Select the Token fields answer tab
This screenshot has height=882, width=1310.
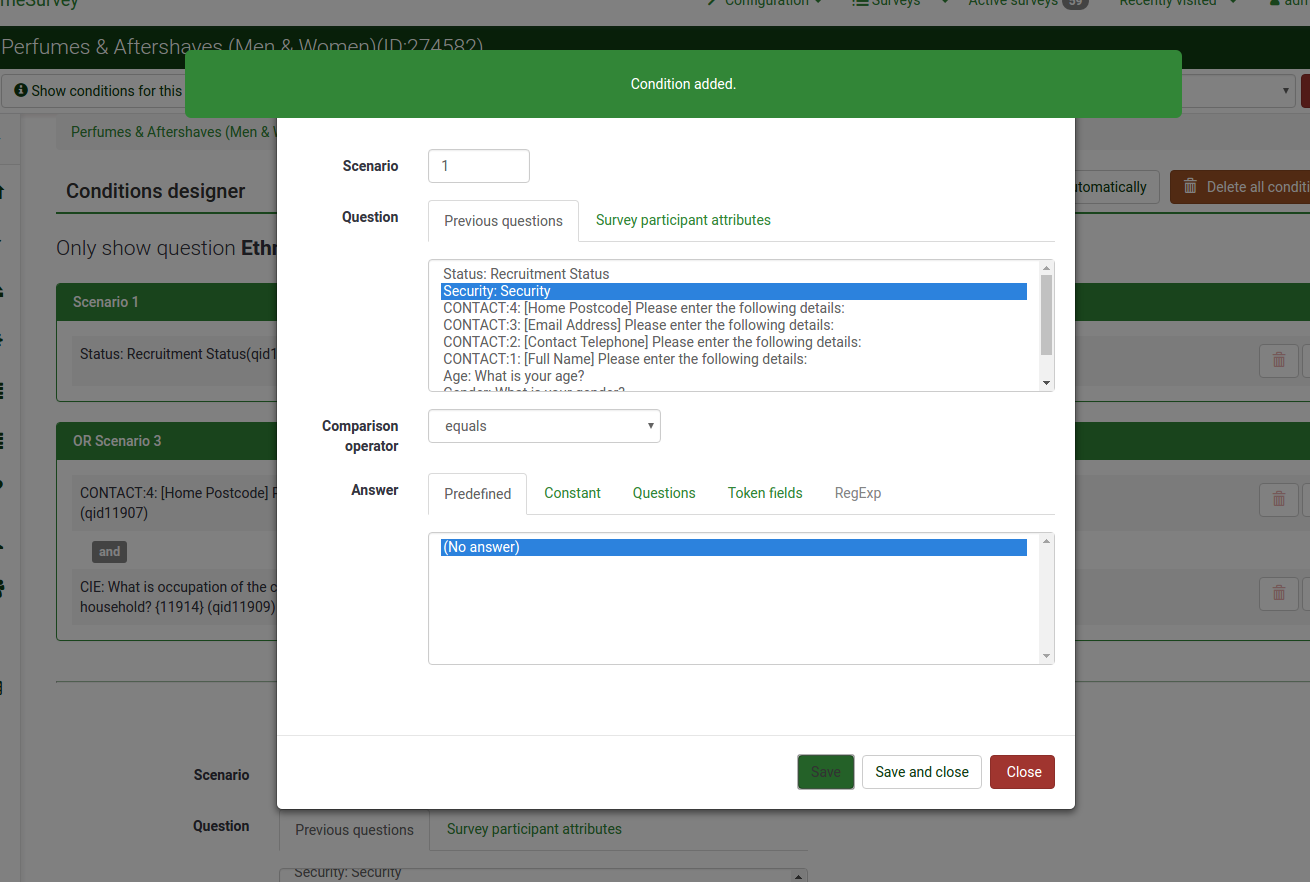point(765,493)
